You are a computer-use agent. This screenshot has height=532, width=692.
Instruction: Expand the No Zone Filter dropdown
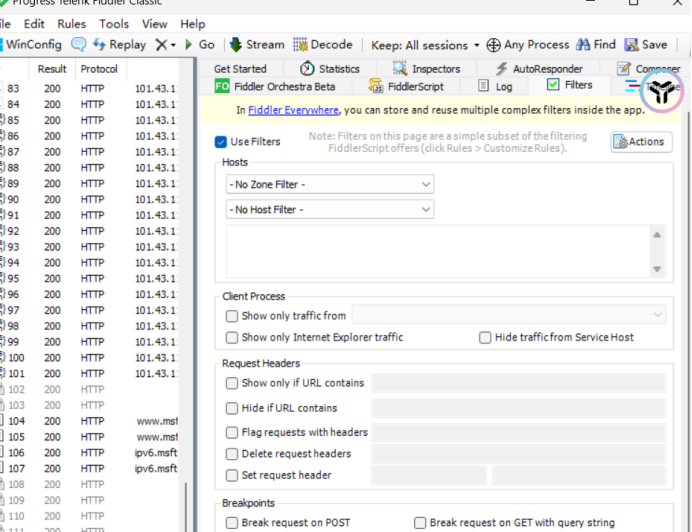[330, 184]
